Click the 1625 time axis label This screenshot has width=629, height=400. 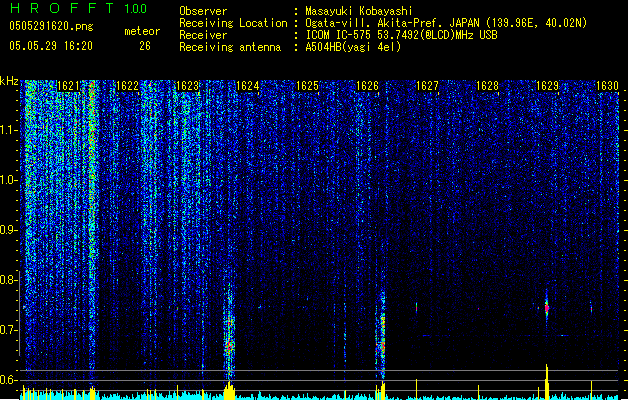tap(307, 86)
